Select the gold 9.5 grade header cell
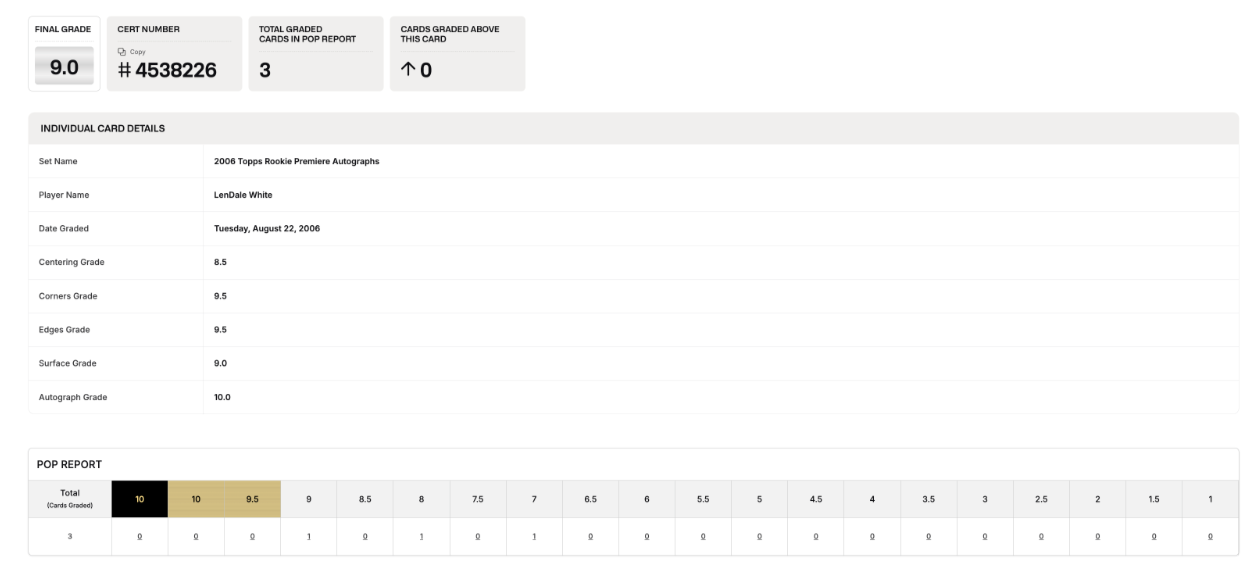1251x569 pixels. (x=252, y=498)
